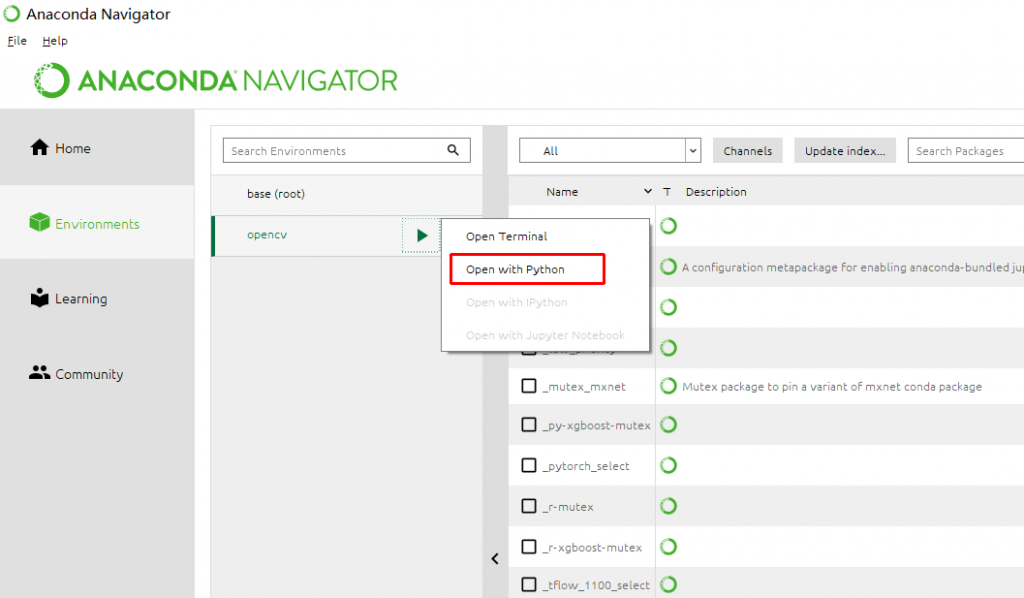Click the Home icon in sidebar

click(x=40, y=148)
